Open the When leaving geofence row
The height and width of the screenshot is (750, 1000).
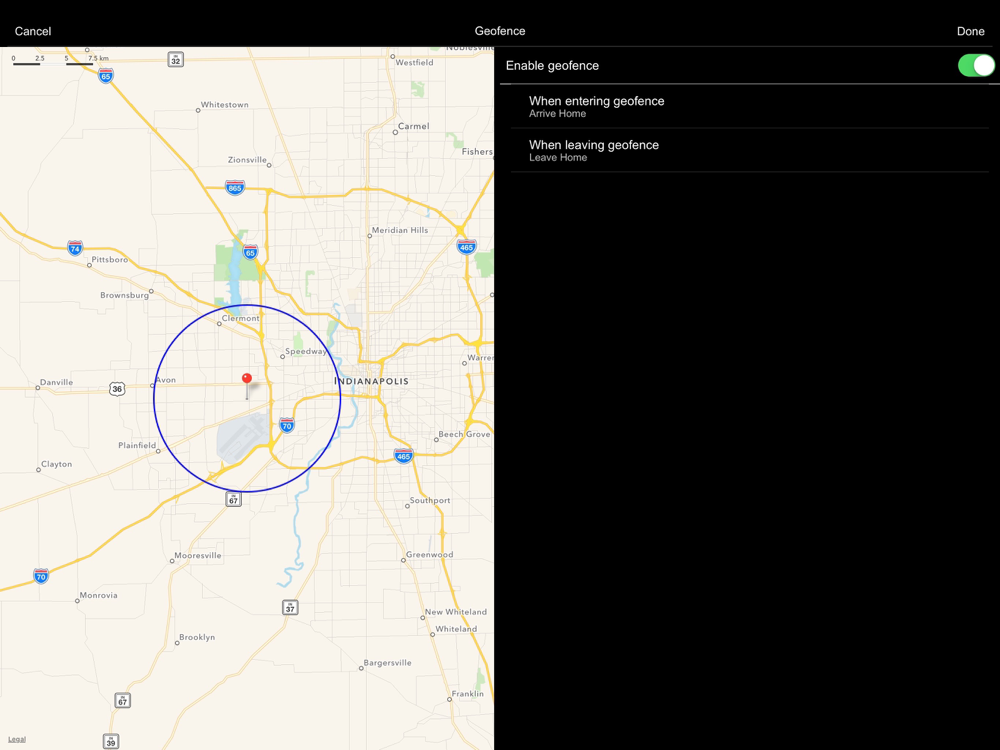749,151
